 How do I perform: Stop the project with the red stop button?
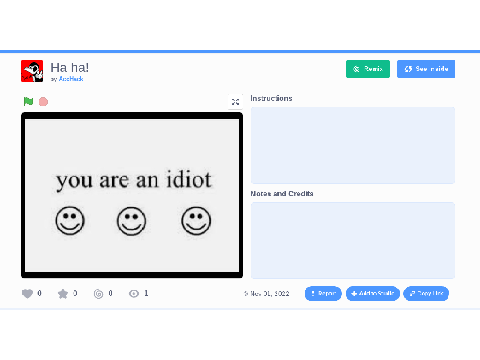click(x=43, y=101)
